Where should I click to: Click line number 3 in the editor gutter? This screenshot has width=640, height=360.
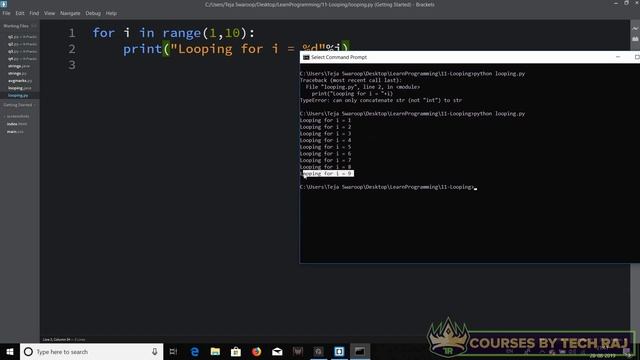click(x=72, y=65)
